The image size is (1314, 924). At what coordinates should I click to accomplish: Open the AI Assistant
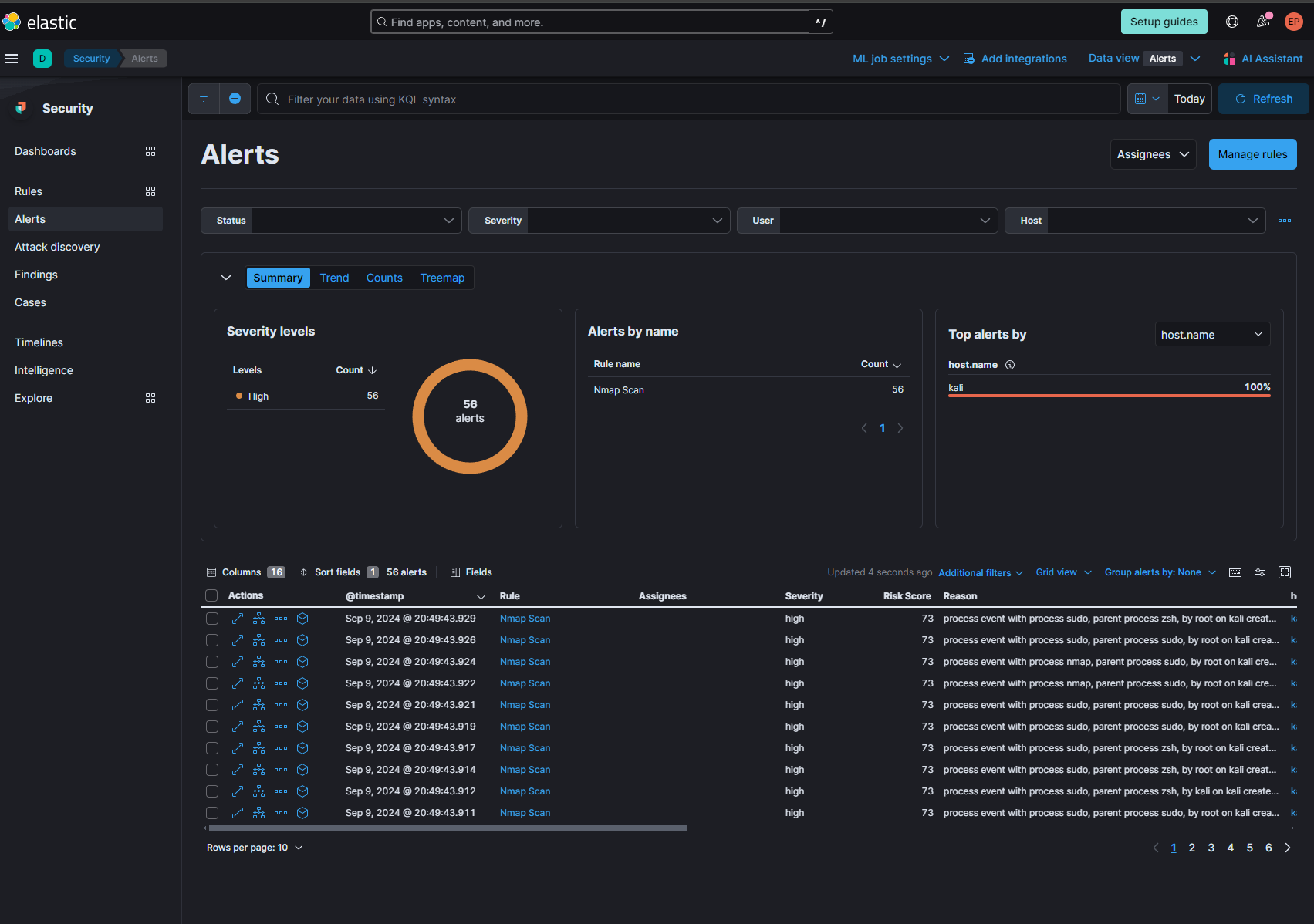pyautogui.click(x=1263, y=59)
